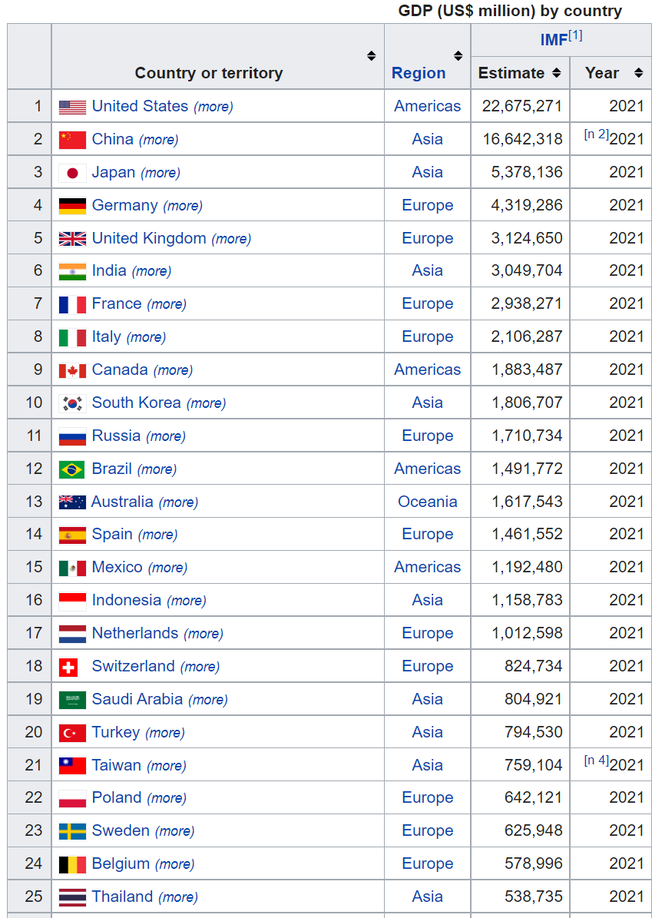Open the (more) link beside India
The image size is (652, 918).
point(152,271)
